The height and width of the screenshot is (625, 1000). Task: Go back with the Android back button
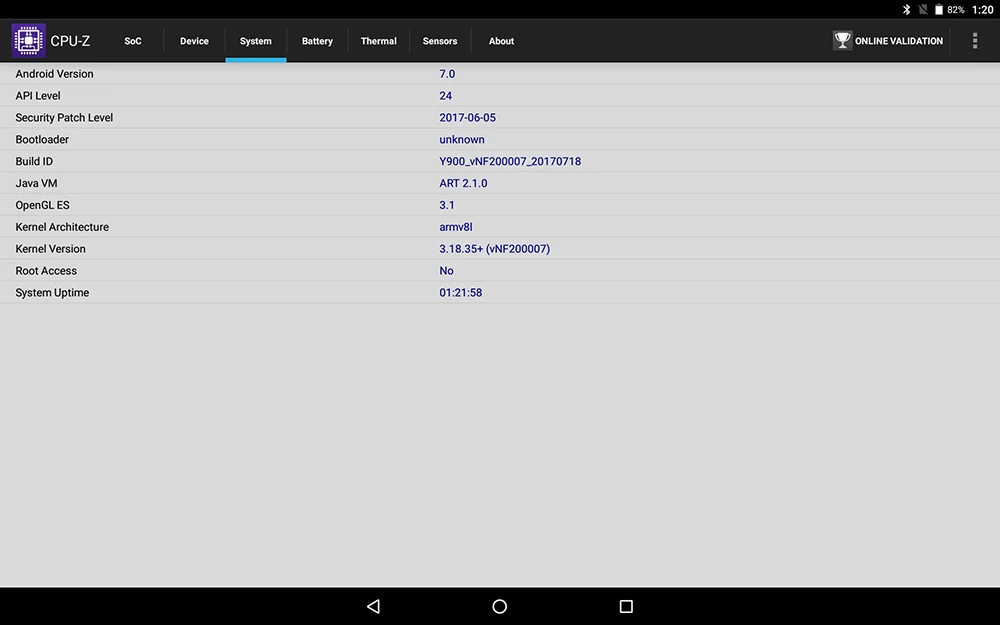click(374, 606)
